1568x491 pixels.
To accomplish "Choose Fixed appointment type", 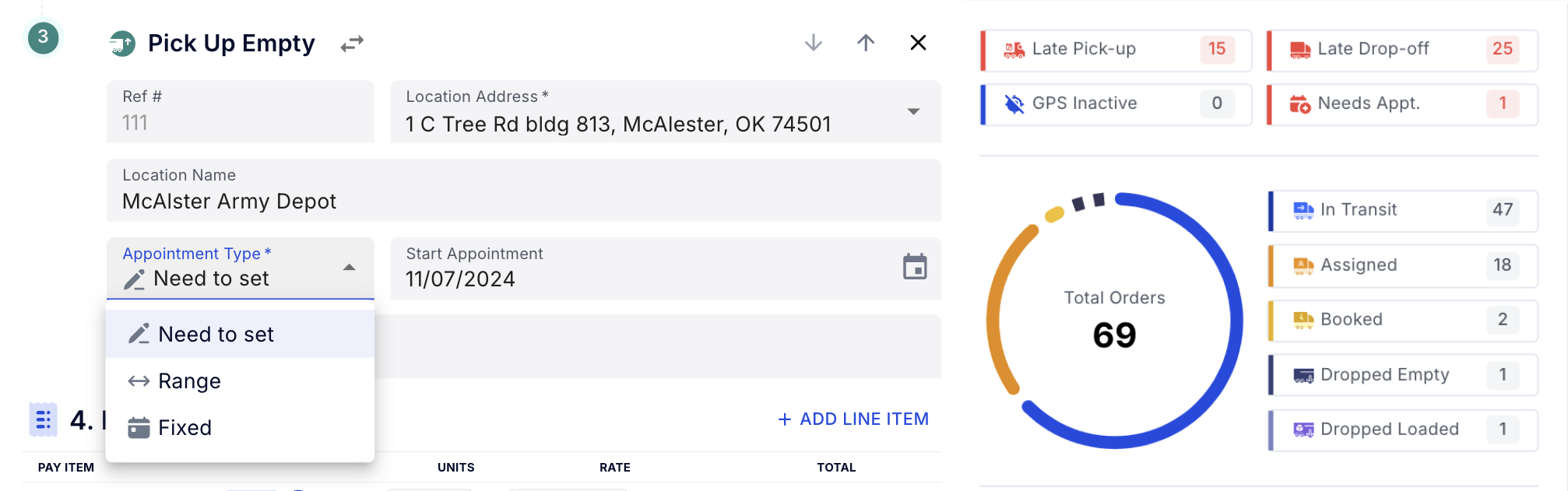I will coord(185,428).
